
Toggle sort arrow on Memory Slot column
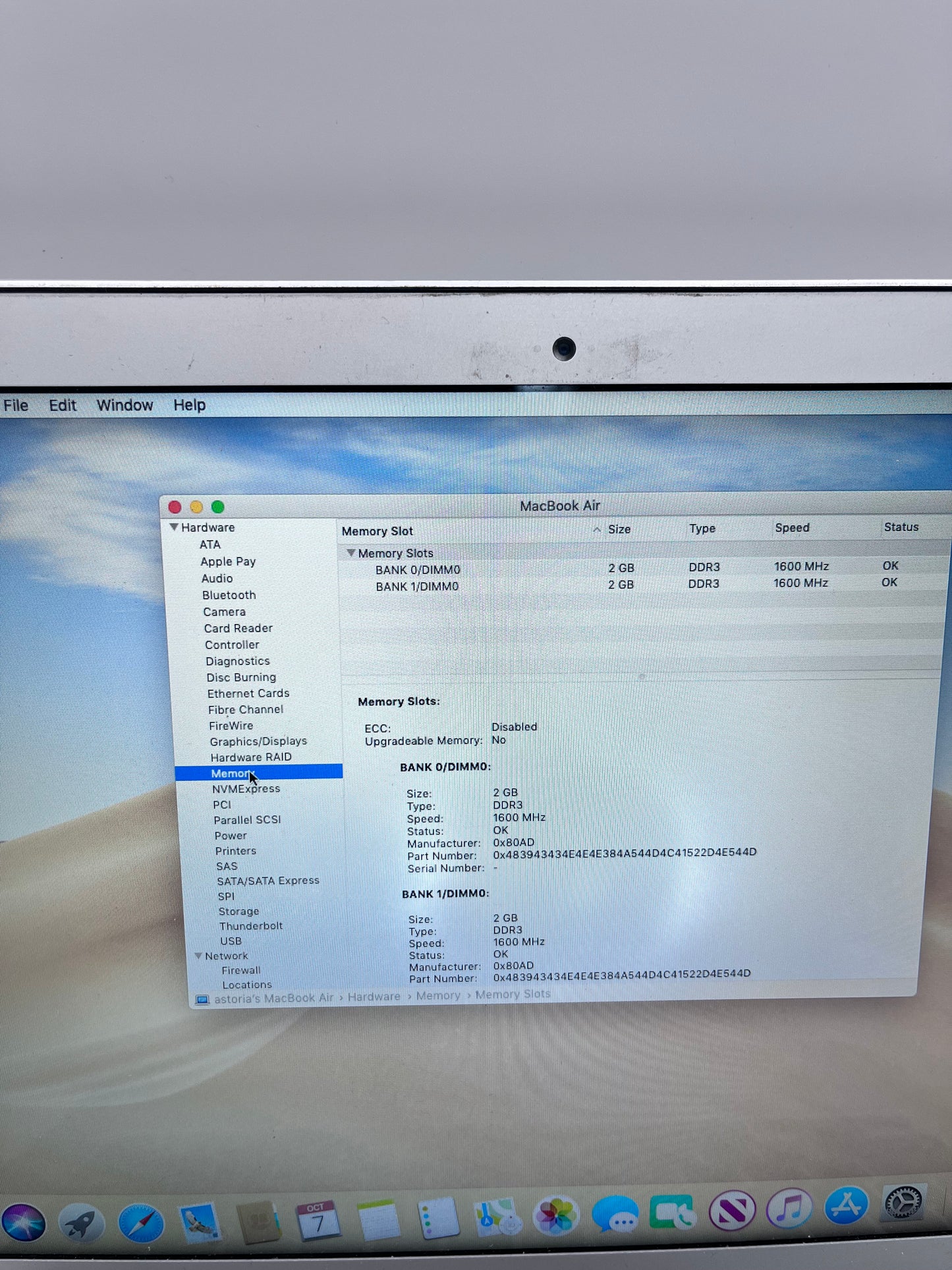pyautogui.click(x=597, y=530)
